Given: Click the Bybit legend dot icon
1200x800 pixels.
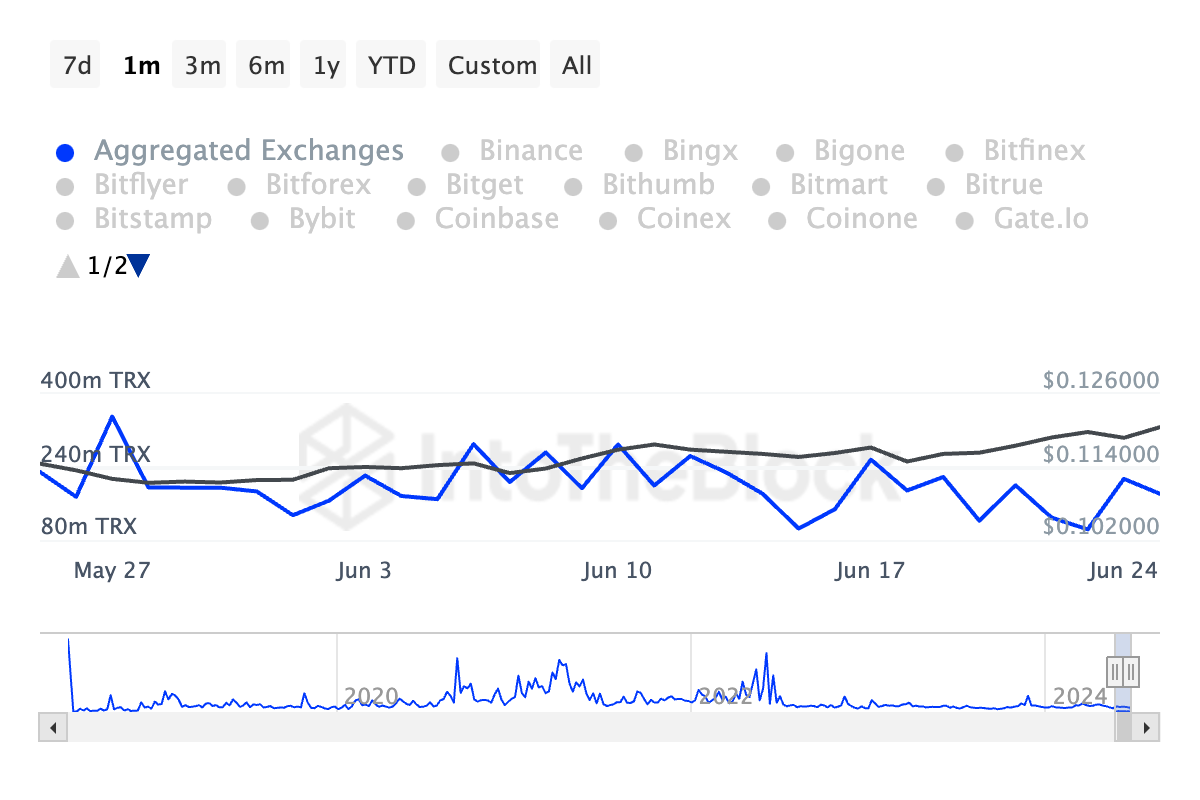Looking at the screenshot, I should click(x=260, y=221).
